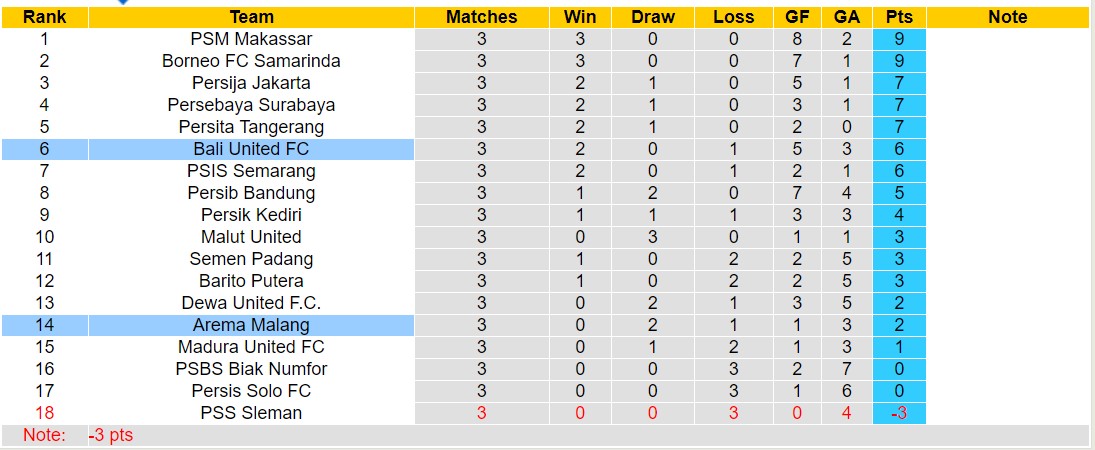Image resolution: width=1095 pixels, height=450 pixels.
Task: Open the Persib Bandung team link
Action: (x=251, y=193)
